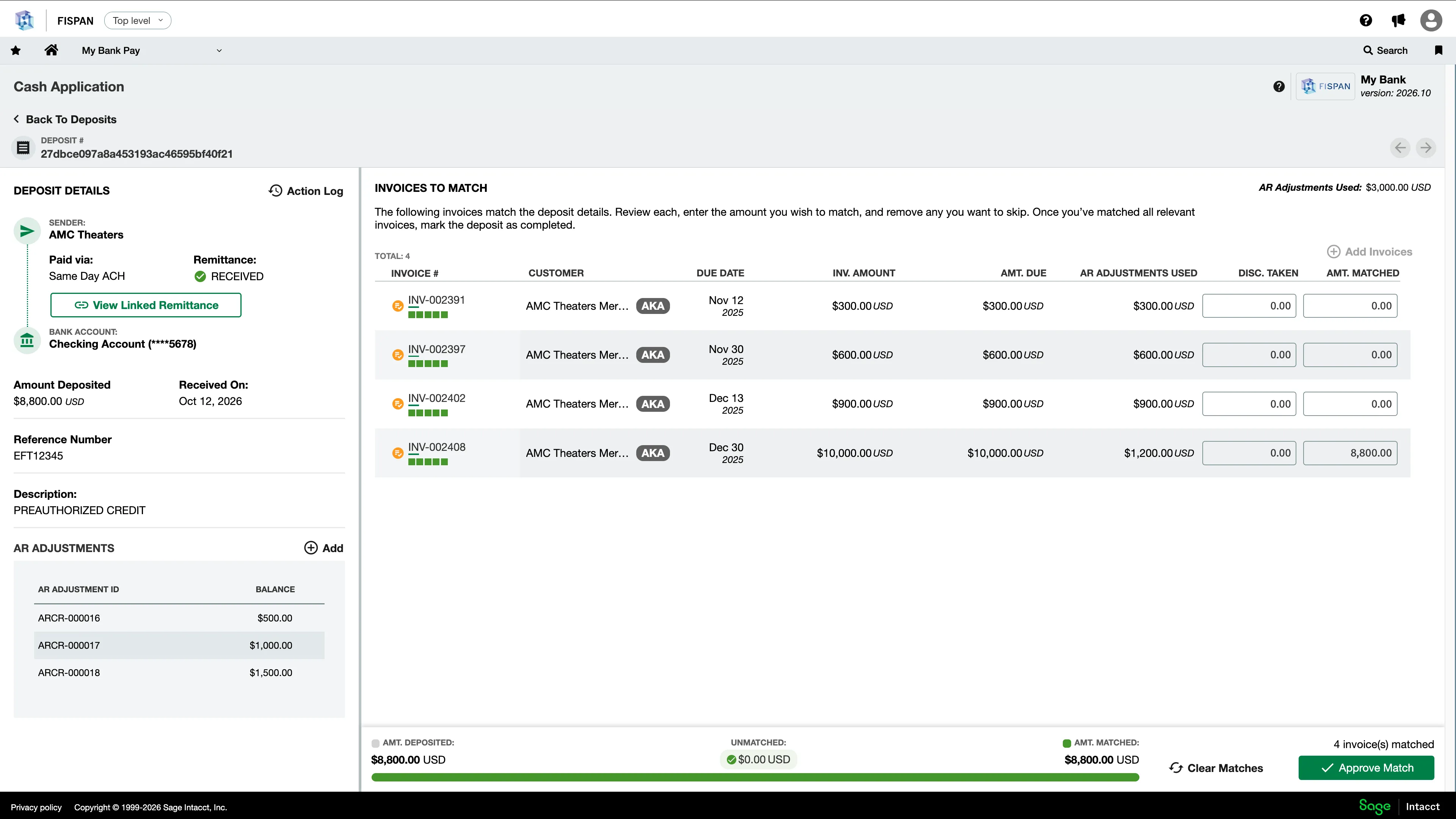Click the green matched progress bar

755,778
